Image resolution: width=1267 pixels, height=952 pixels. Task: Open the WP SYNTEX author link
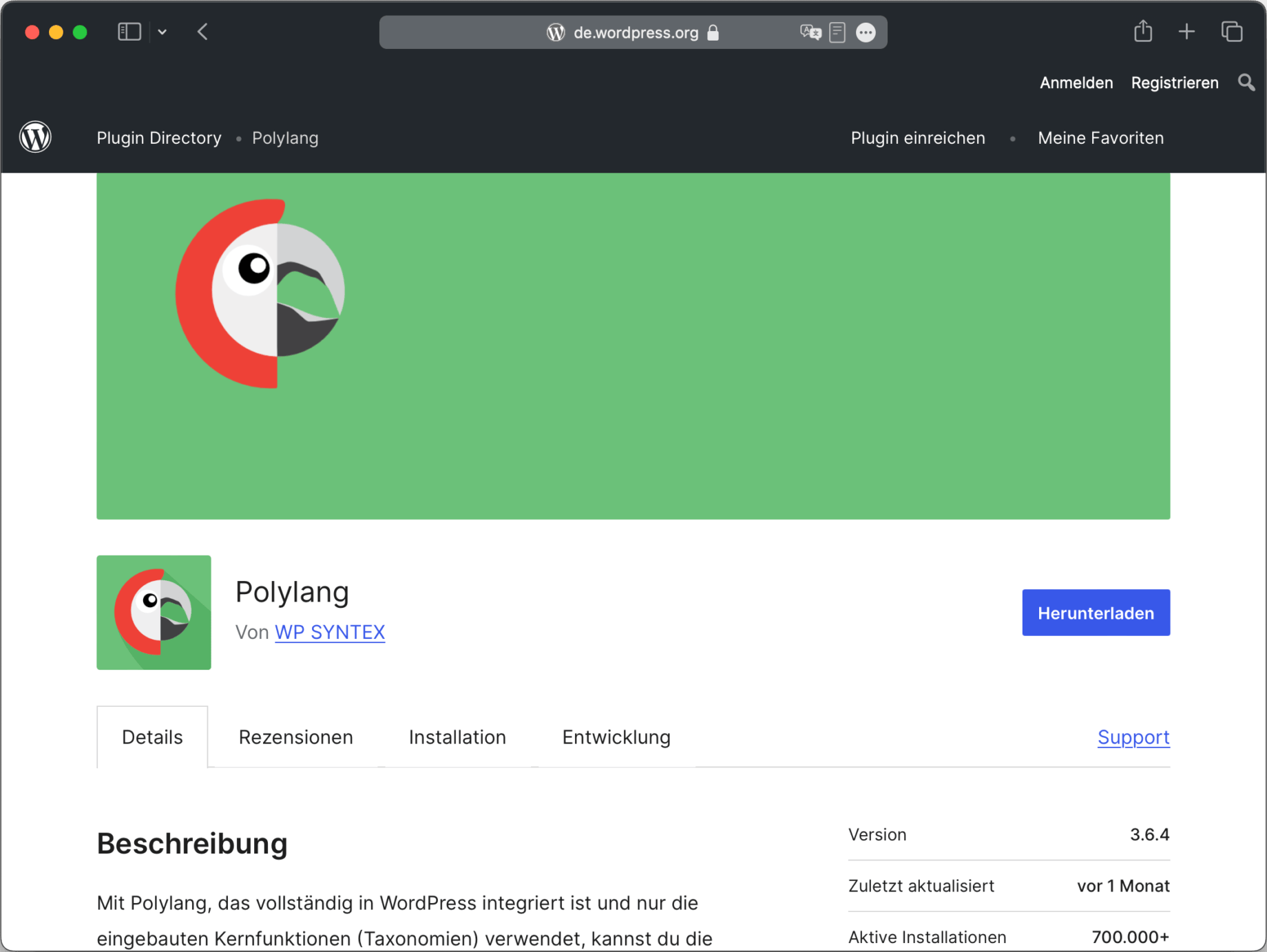(x=330, y=631)
